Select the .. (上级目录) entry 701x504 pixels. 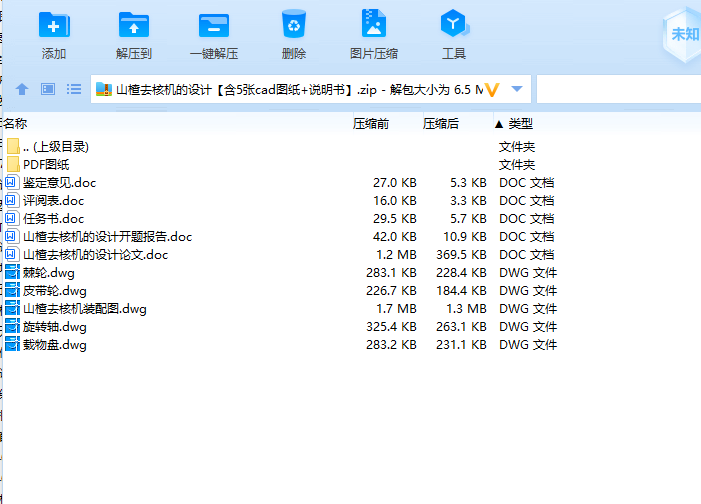[56, 146]
